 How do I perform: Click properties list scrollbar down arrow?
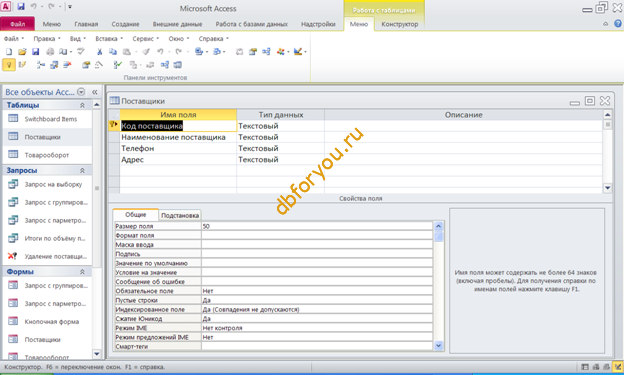[439, 346]
